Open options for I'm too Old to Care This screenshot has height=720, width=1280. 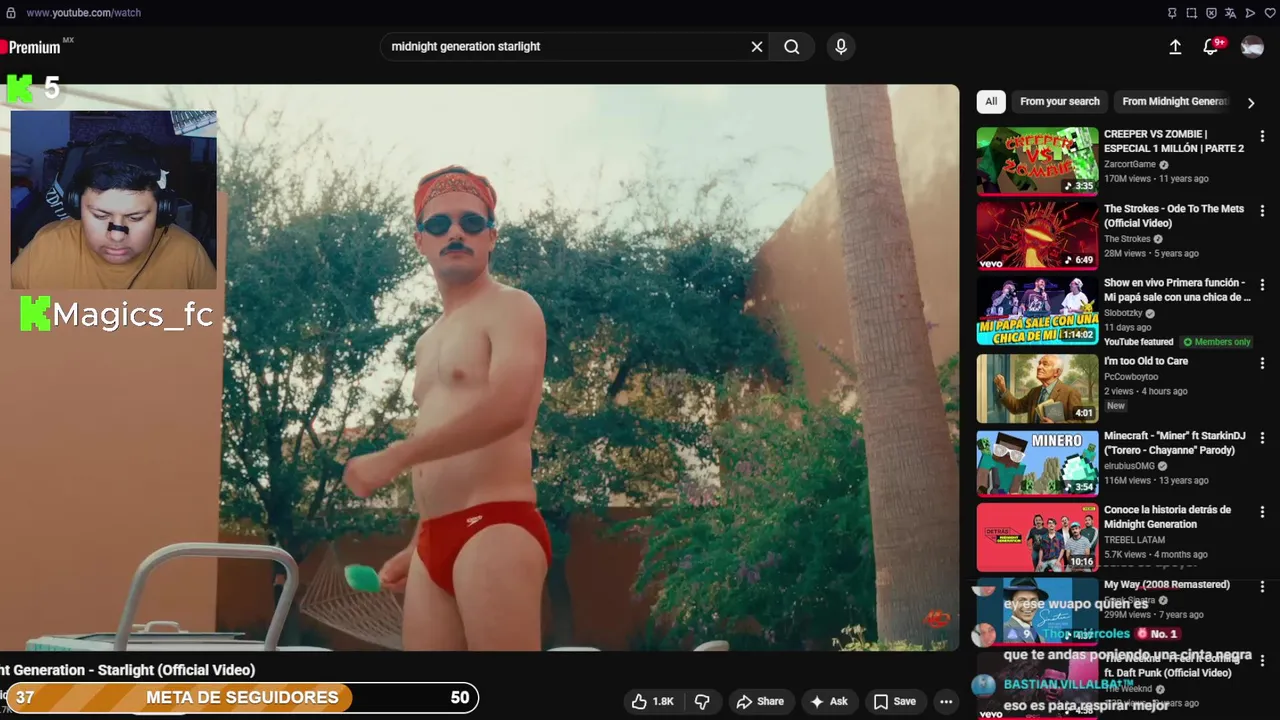[x=1262, y=363]
